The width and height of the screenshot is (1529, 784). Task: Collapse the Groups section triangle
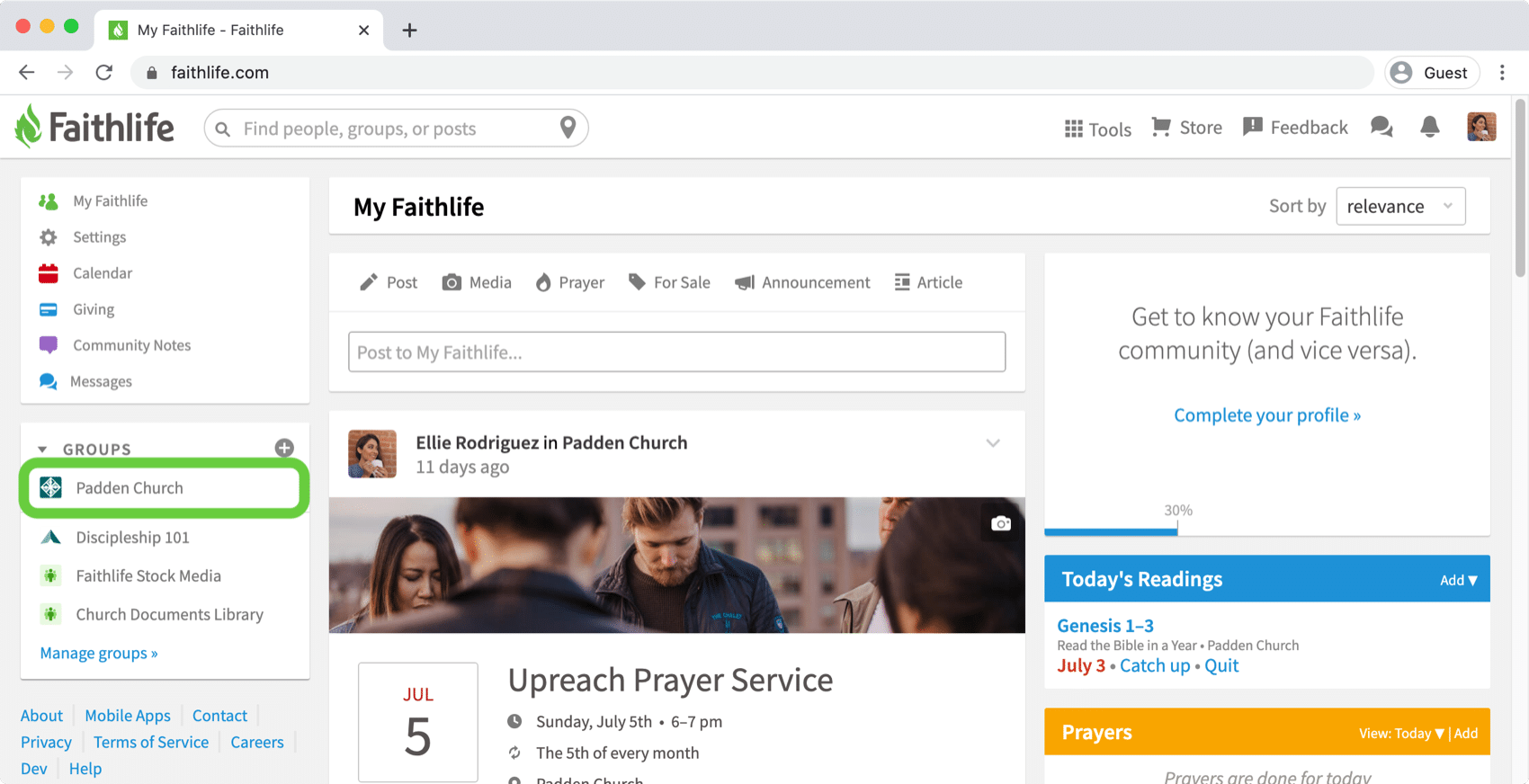tap(42, 449)
